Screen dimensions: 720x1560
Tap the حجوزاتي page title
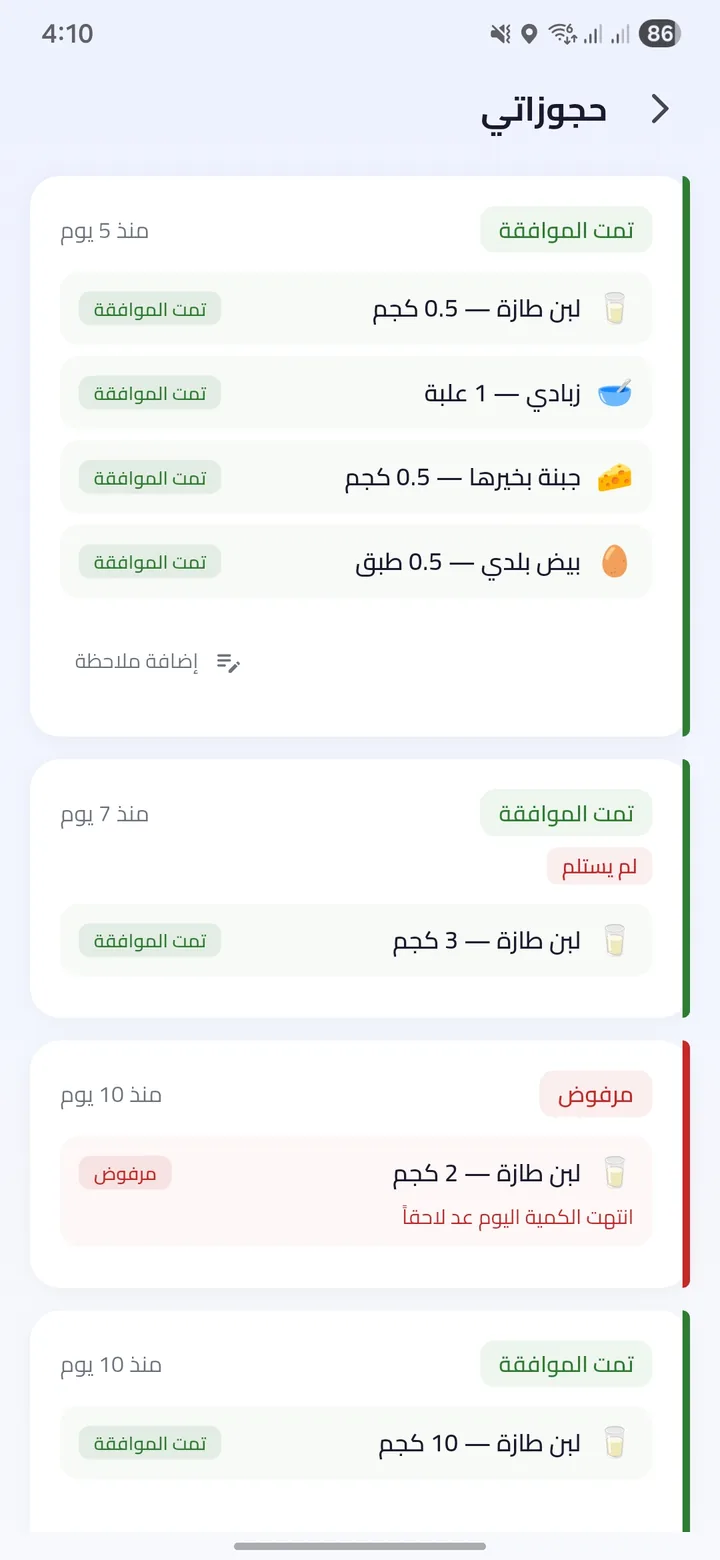pos(544,110)
